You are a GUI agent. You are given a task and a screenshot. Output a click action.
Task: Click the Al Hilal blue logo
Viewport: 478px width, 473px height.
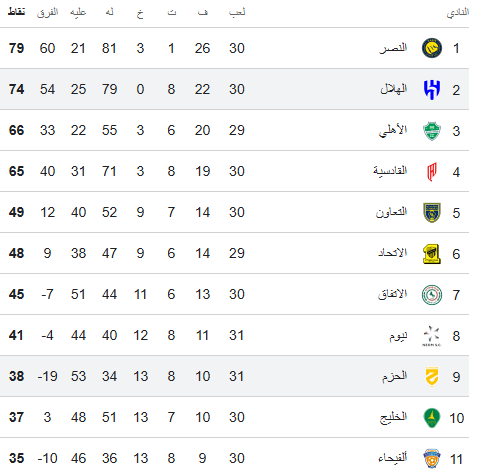coord(432,89)
